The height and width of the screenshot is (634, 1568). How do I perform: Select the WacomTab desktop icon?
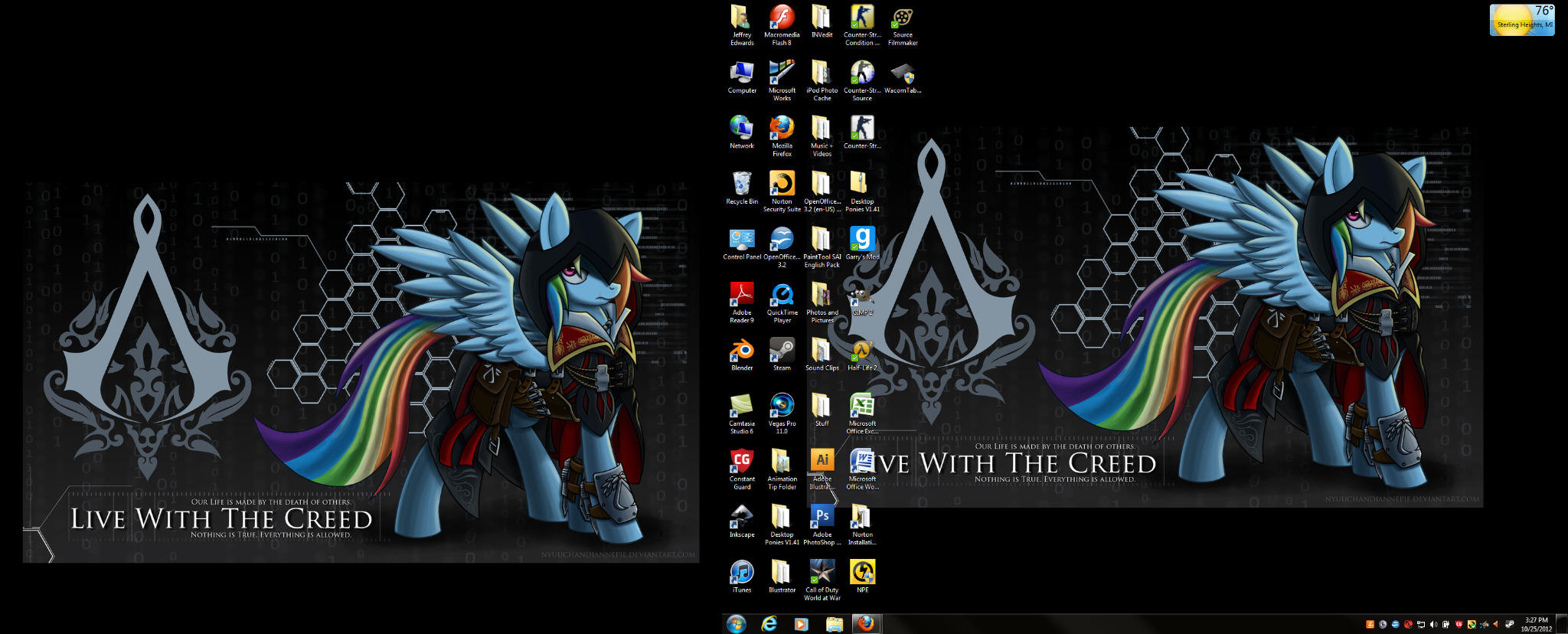click(x=903, y=77)
